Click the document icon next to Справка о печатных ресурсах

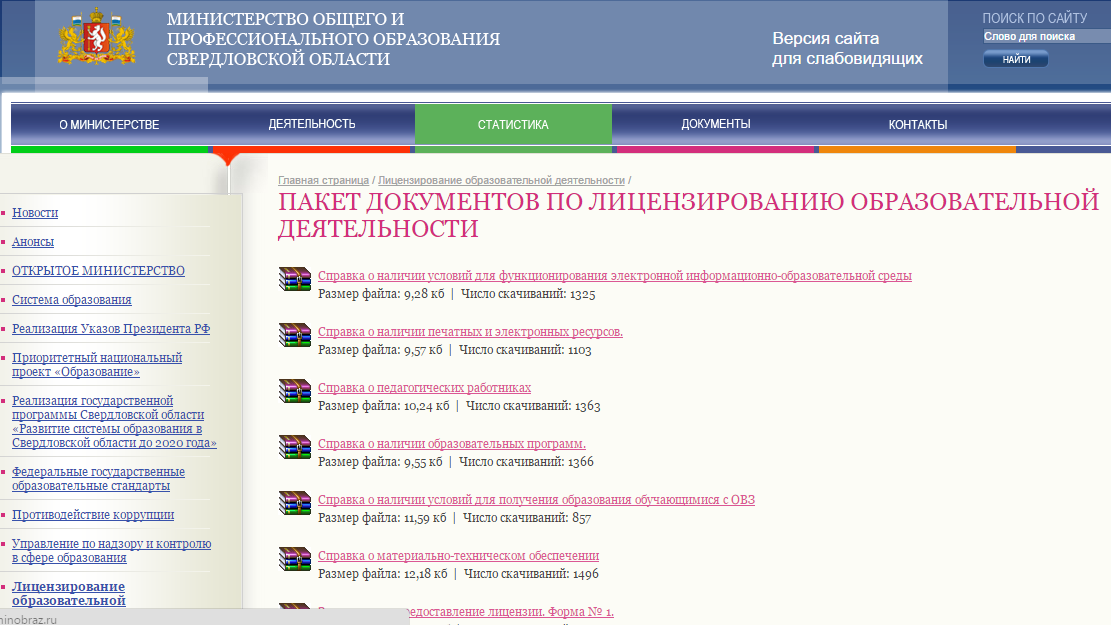[x=295, y=336]
